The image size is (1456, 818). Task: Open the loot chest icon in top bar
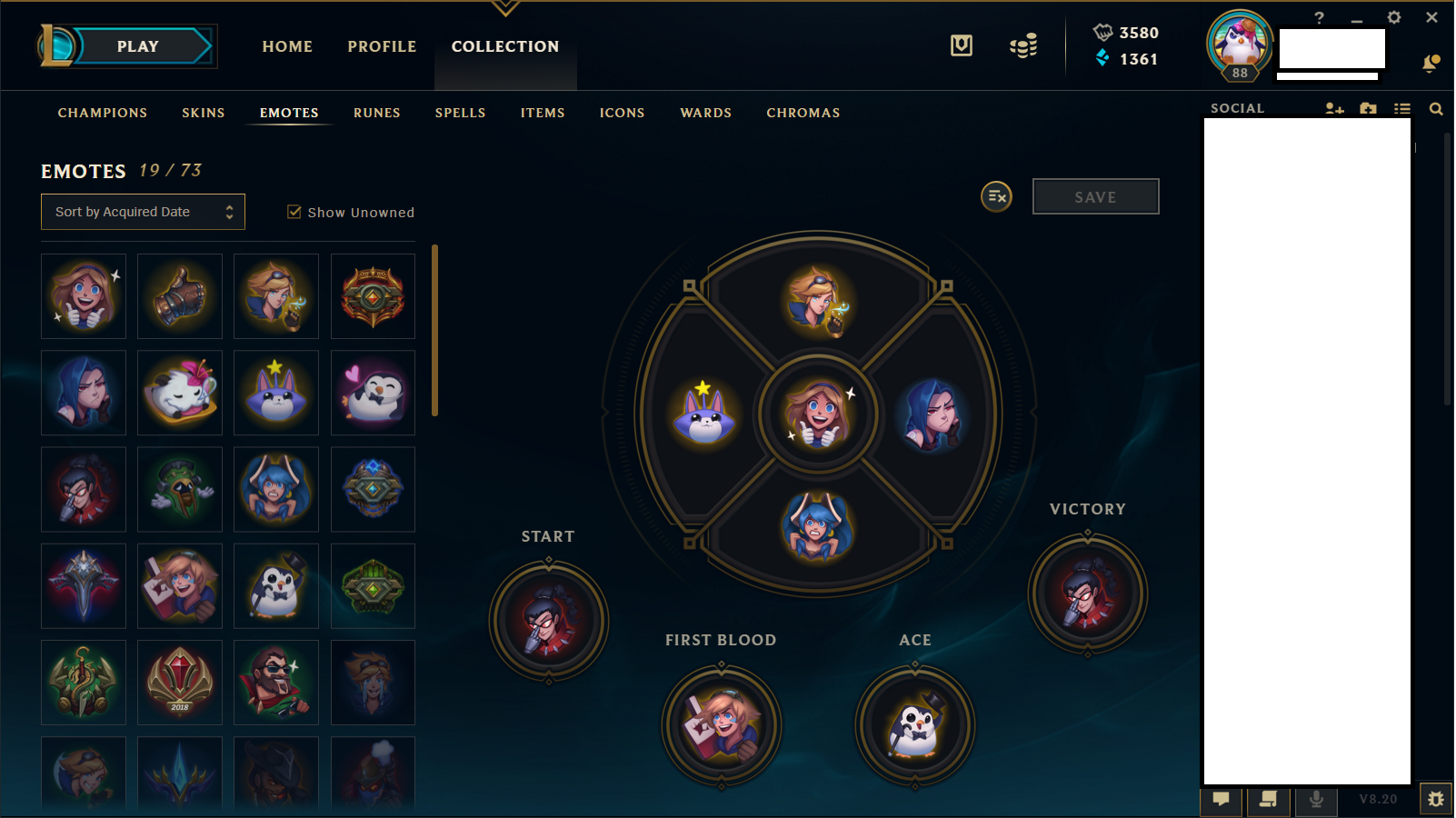pos(962,45)
